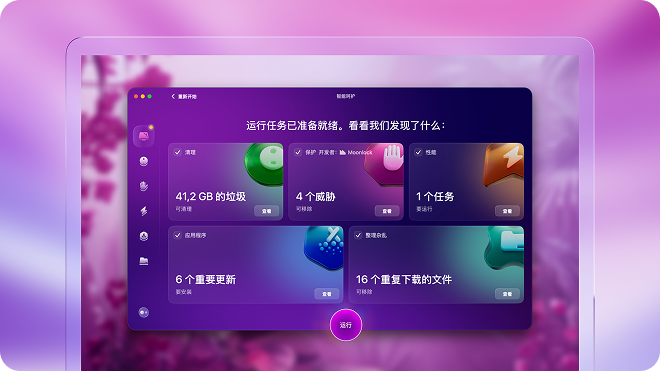This screenshot has width=660, height=371.
Task: Open the Assistant icon at sidebar bottom
Action: 144,312
